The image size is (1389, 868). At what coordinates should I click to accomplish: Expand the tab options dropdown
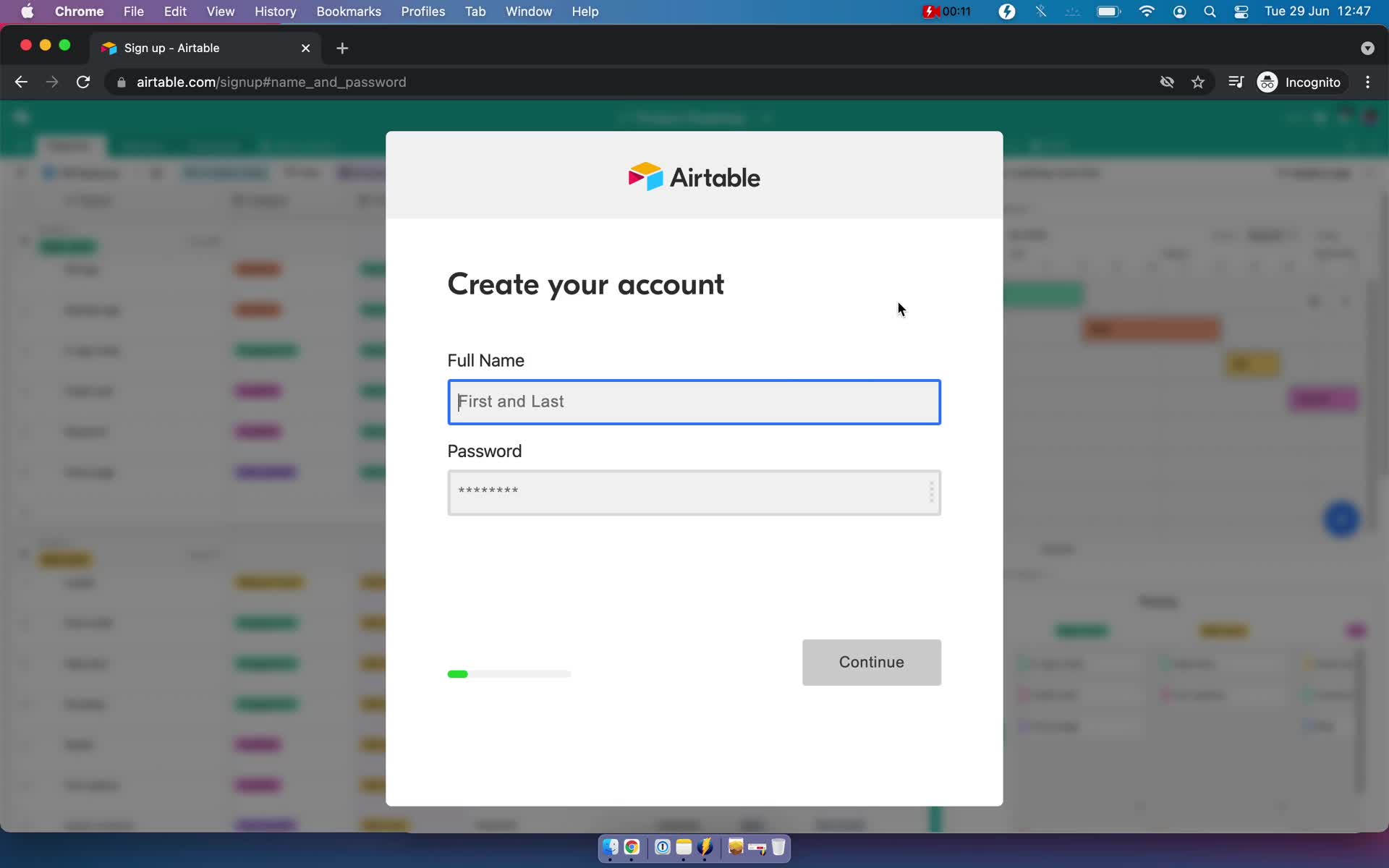tap(1367, 47)
